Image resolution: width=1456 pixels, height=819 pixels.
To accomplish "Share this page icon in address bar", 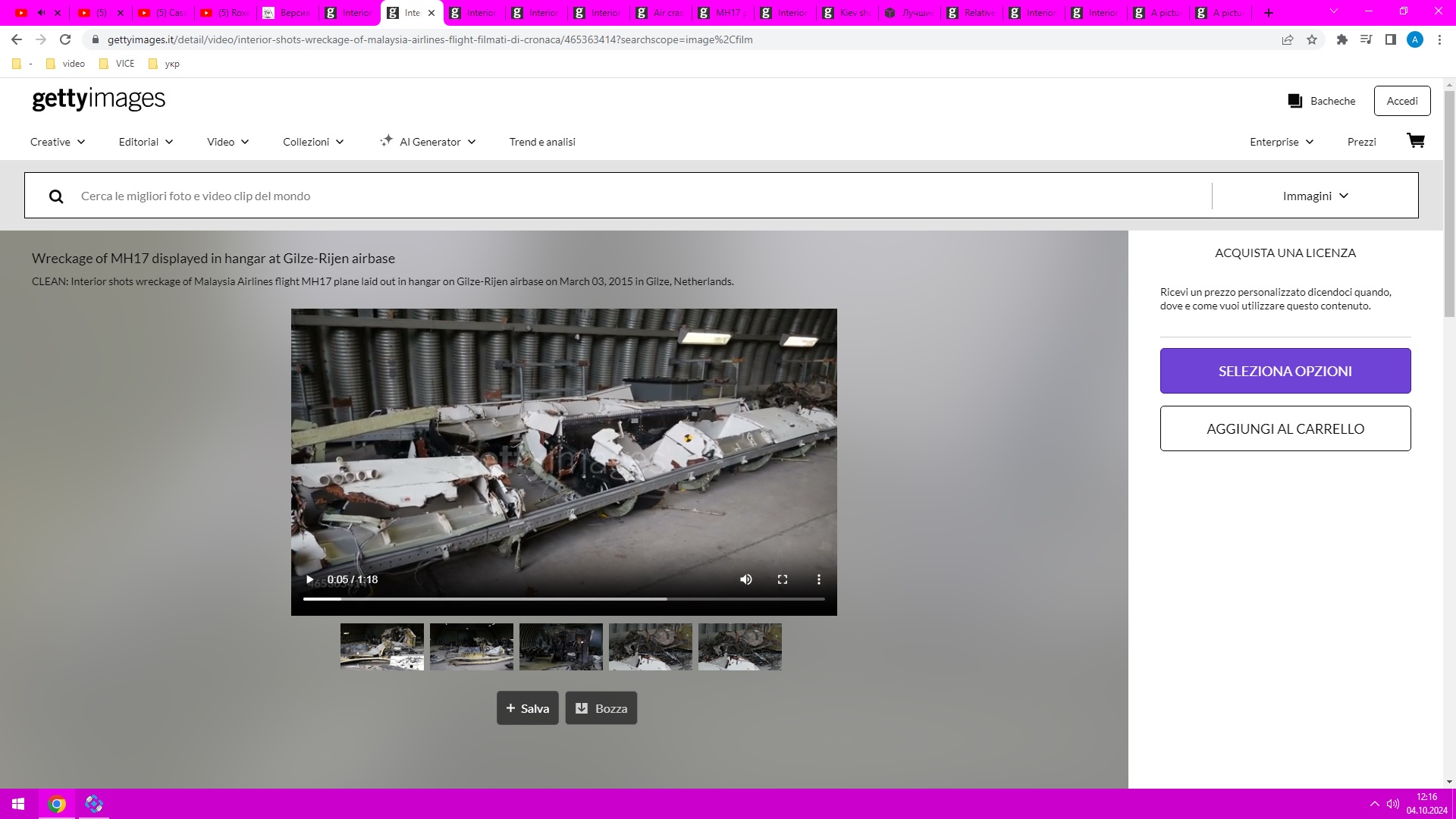I will click(1288, 39).
